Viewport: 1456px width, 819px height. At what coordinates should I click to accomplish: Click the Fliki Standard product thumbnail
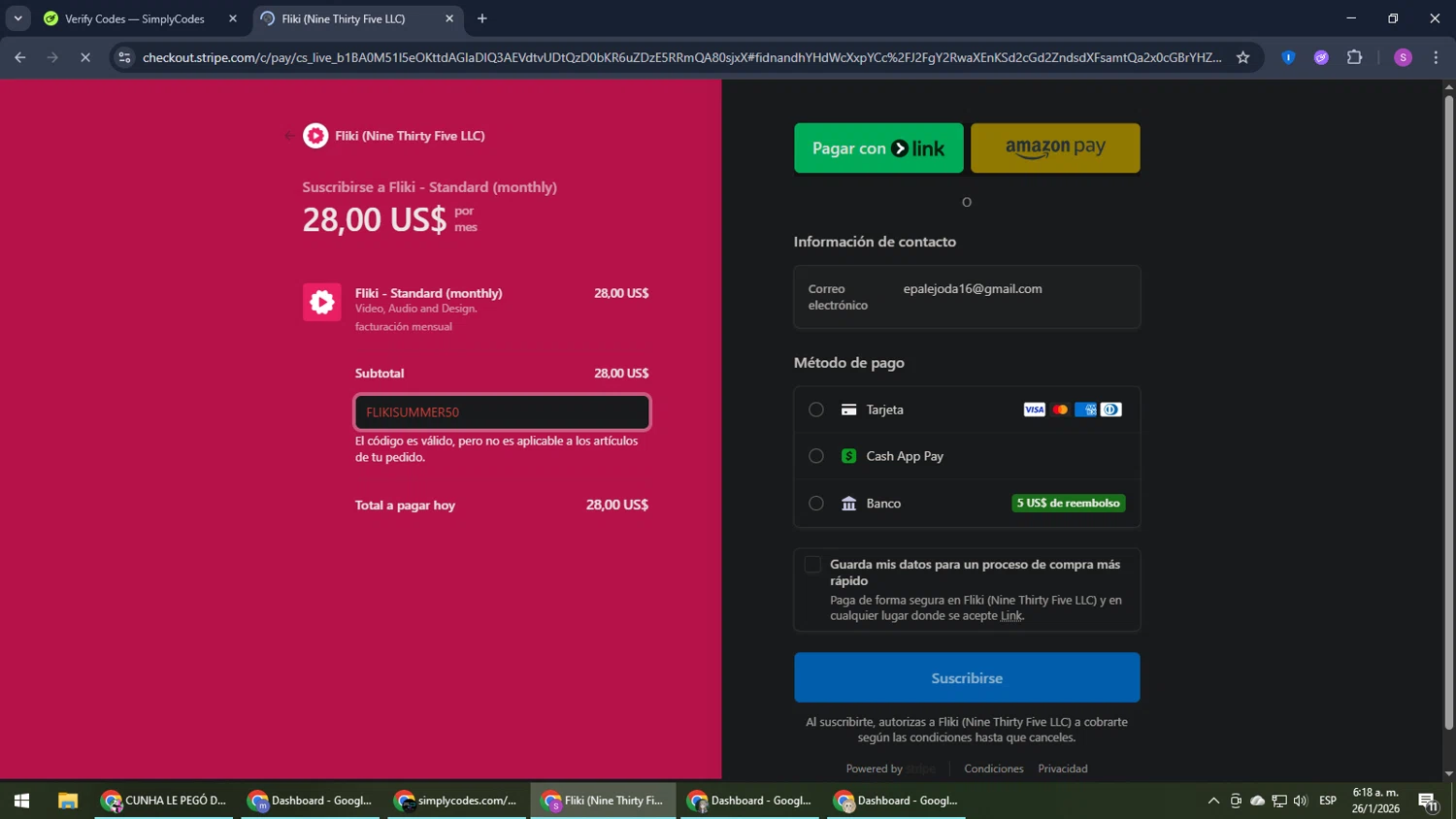[x=321, y=302]
